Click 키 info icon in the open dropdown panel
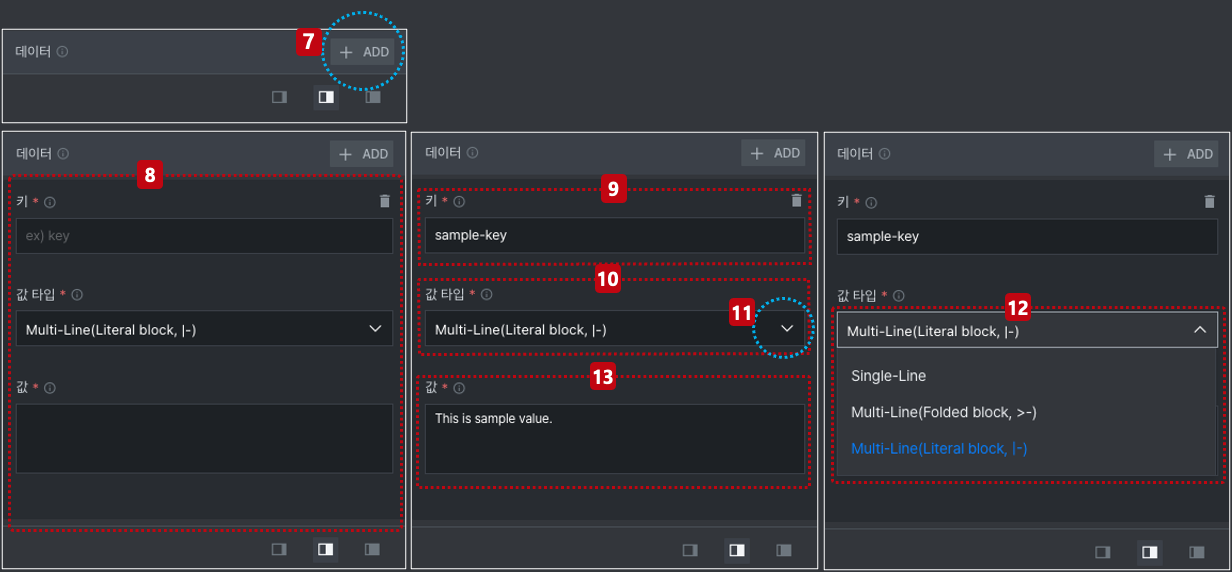The height and width of the screenshot is (572, 1232). point(871,202)
